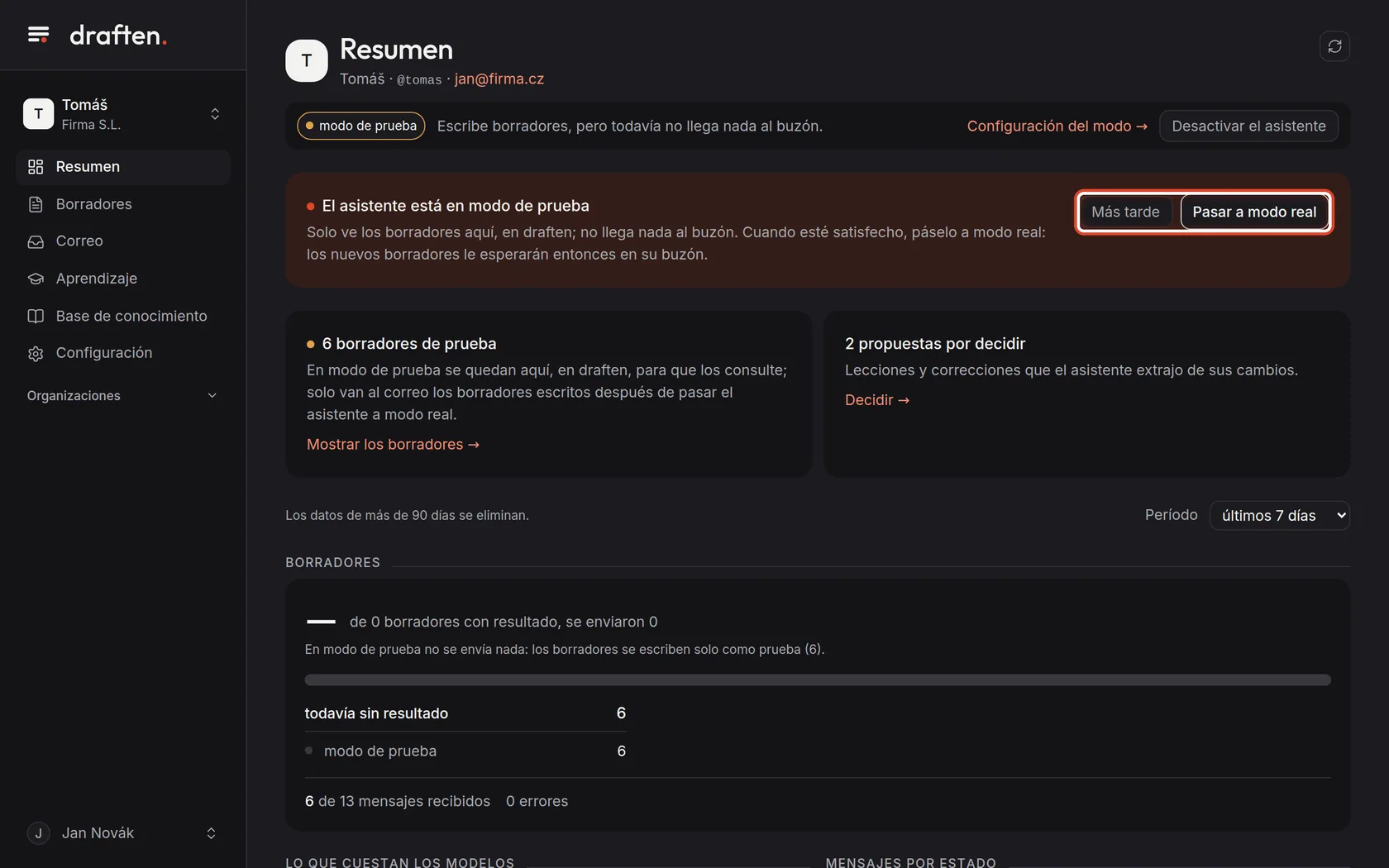
Task: Open Correo in the sidebar
Action: point(122,241)
